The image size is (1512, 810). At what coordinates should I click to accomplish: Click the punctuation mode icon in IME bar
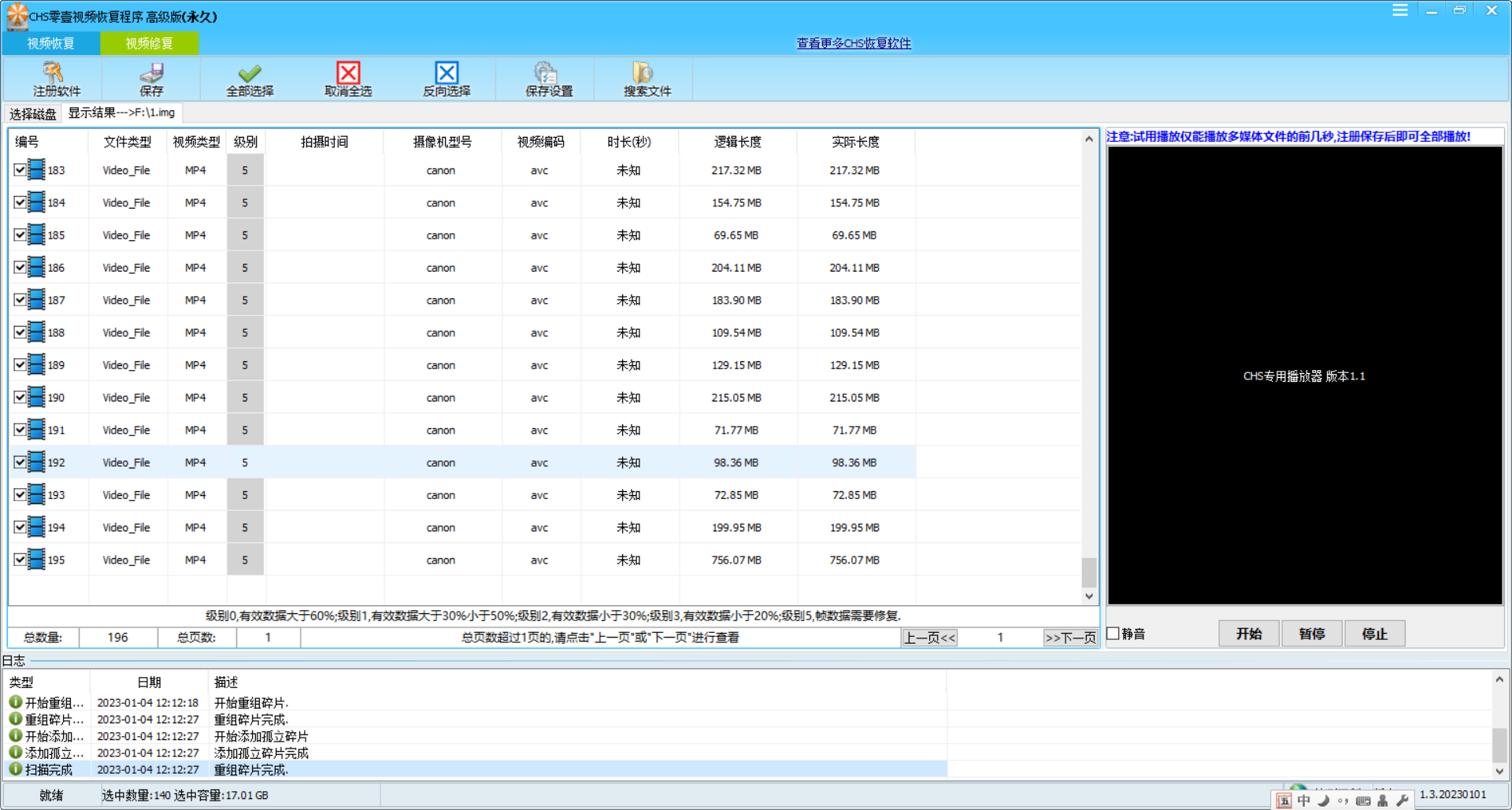(x=1343, y=801)
